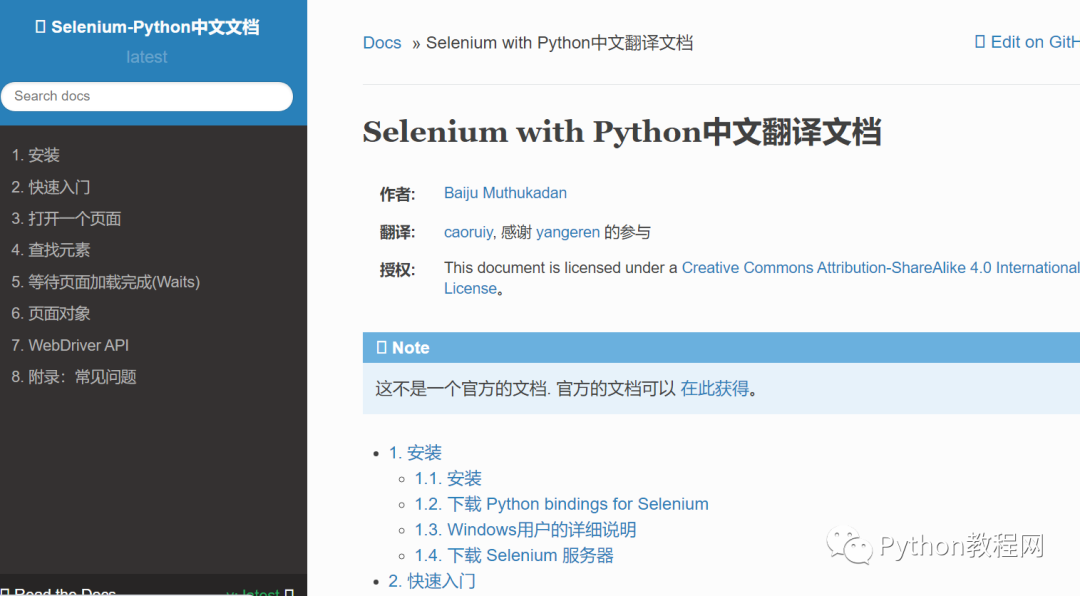Open link 1.4. 下载 Selenium 服务器
The image size is (1080, 596).
click(514, 555)
